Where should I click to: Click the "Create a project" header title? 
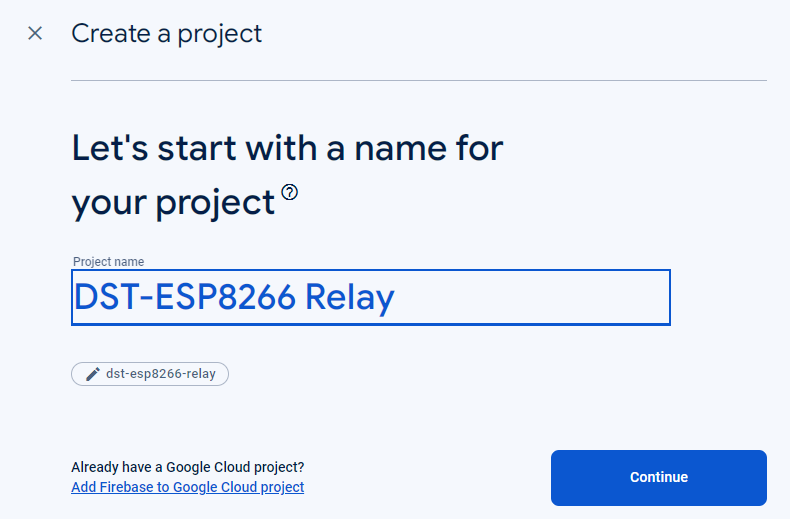click(166, 33)
